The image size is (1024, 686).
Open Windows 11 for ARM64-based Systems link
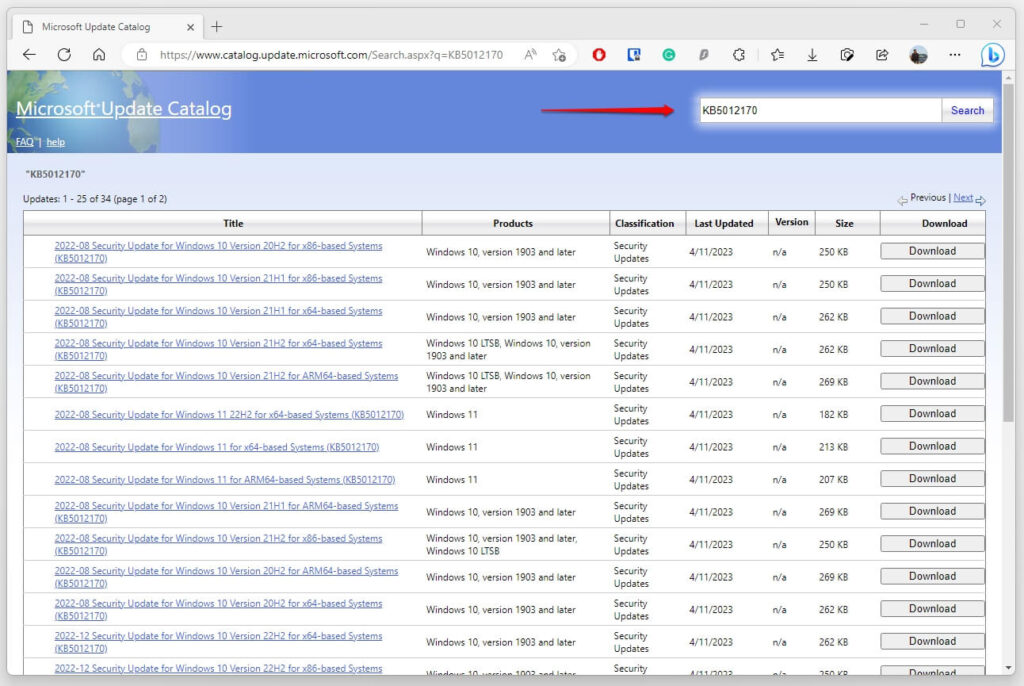[x=225, y=480]
